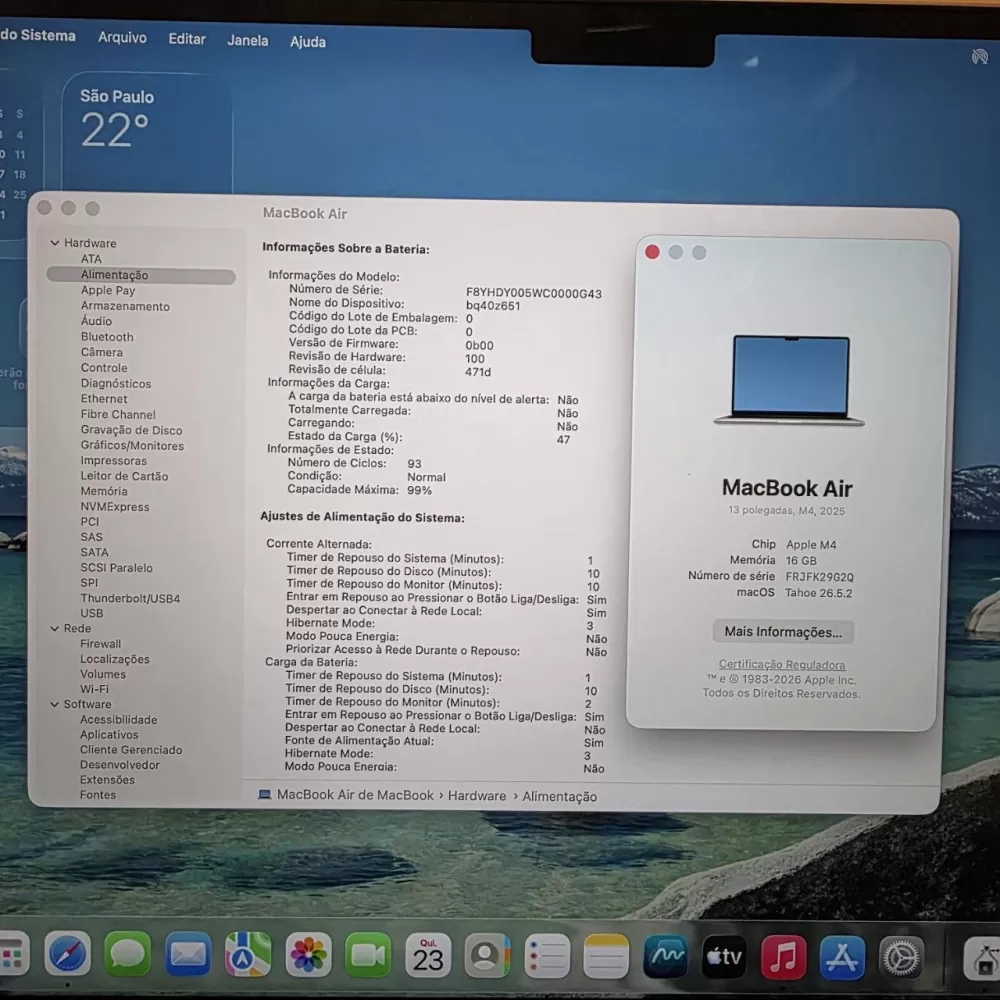Launch FaceTime from the Dock
This screenshot has width=1000, height=1000.
(368, 955)
